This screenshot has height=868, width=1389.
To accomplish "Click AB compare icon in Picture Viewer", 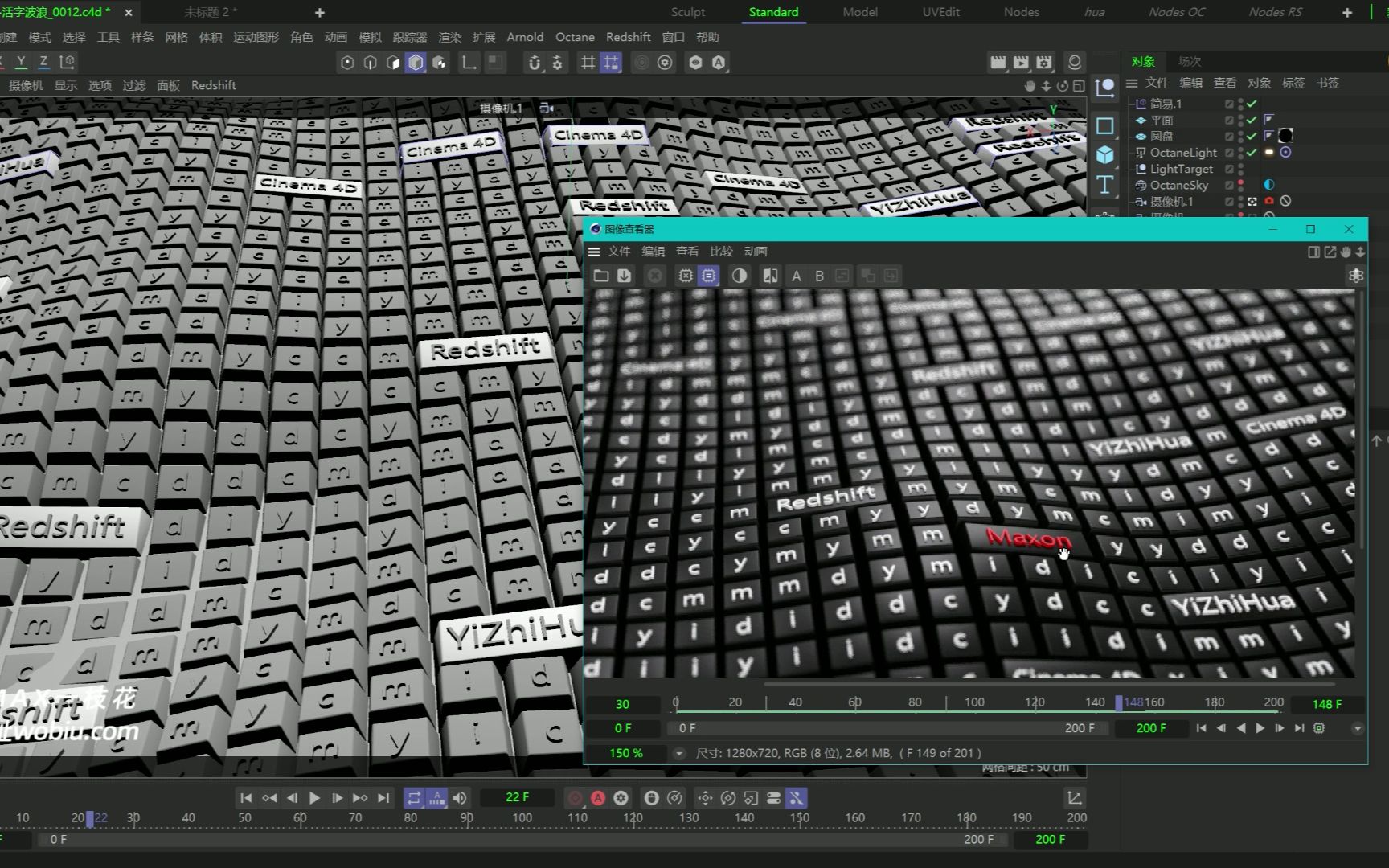I will 770,276.
